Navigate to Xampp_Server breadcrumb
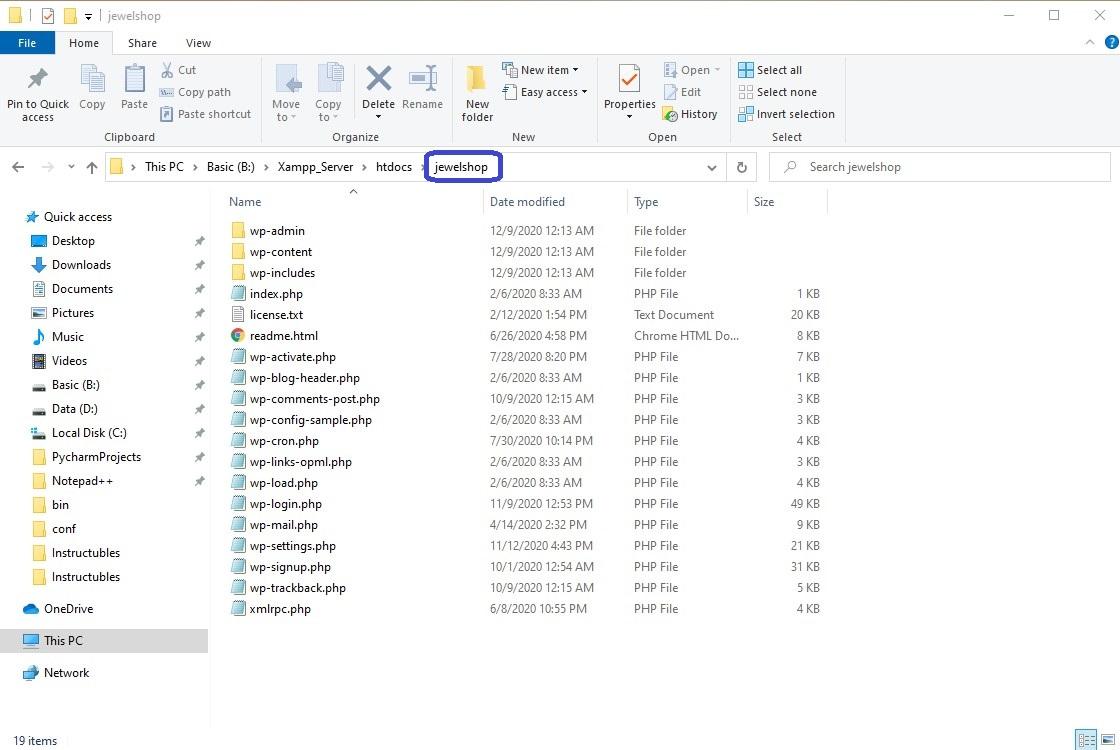 coord(315,167)
